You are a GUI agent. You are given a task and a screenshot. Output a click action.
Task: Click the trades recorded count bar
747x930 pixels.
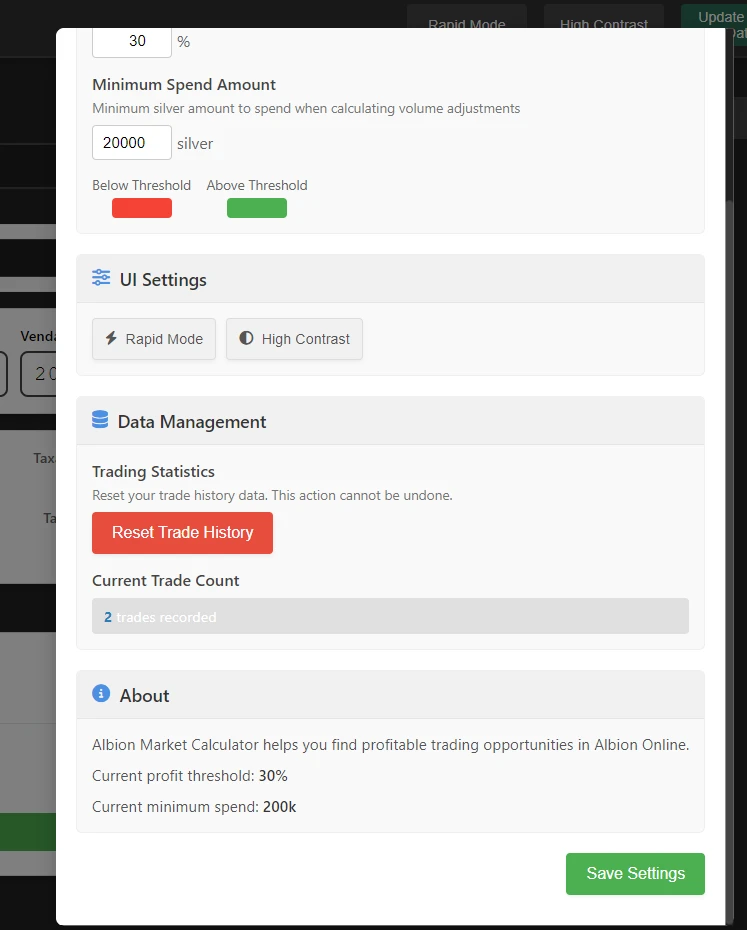(x=390, y=616)
